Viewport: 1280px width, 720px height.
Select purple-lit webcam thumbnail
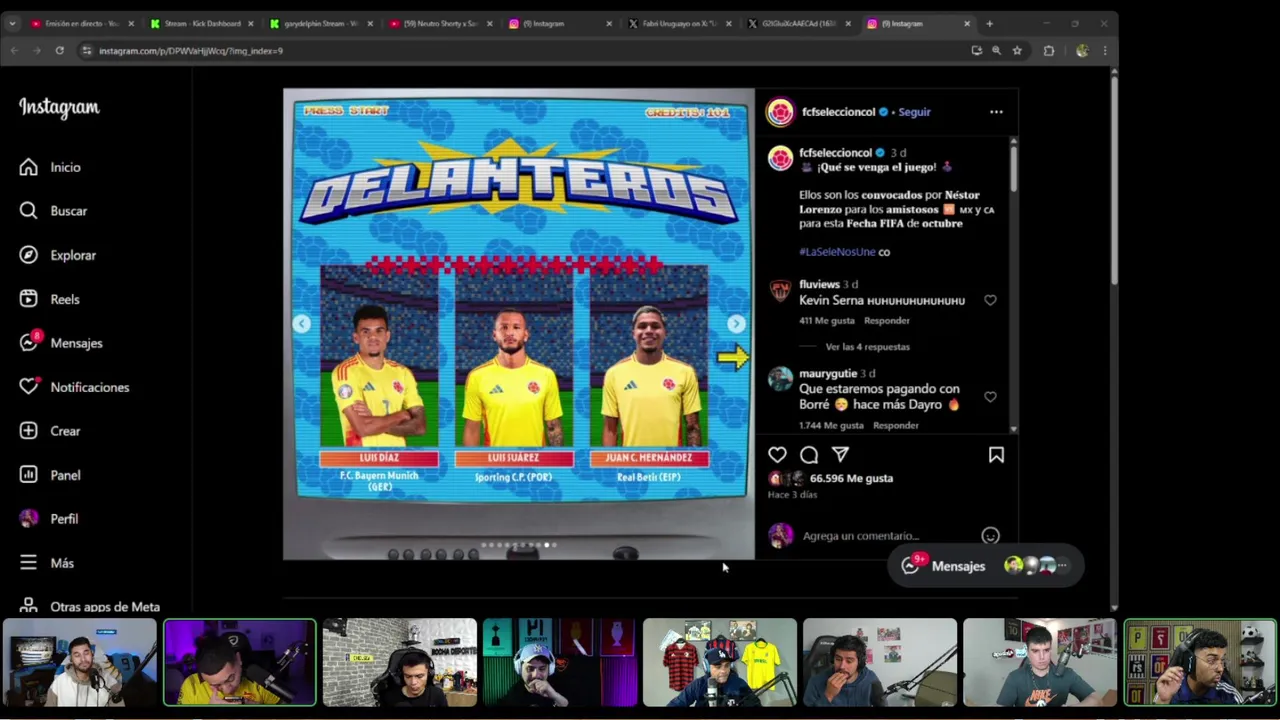pos(240,662)
